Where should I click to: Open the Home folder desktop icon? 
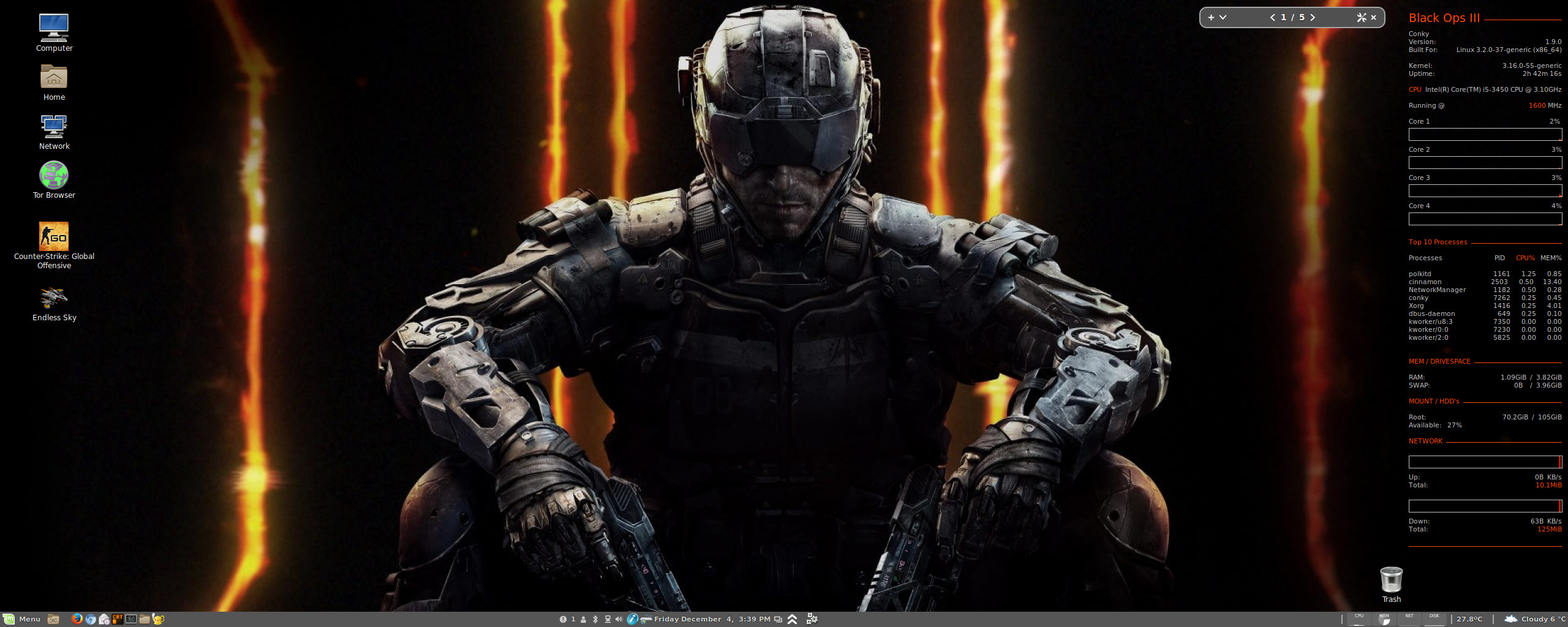pyautogui.click(x=54, y=82)
